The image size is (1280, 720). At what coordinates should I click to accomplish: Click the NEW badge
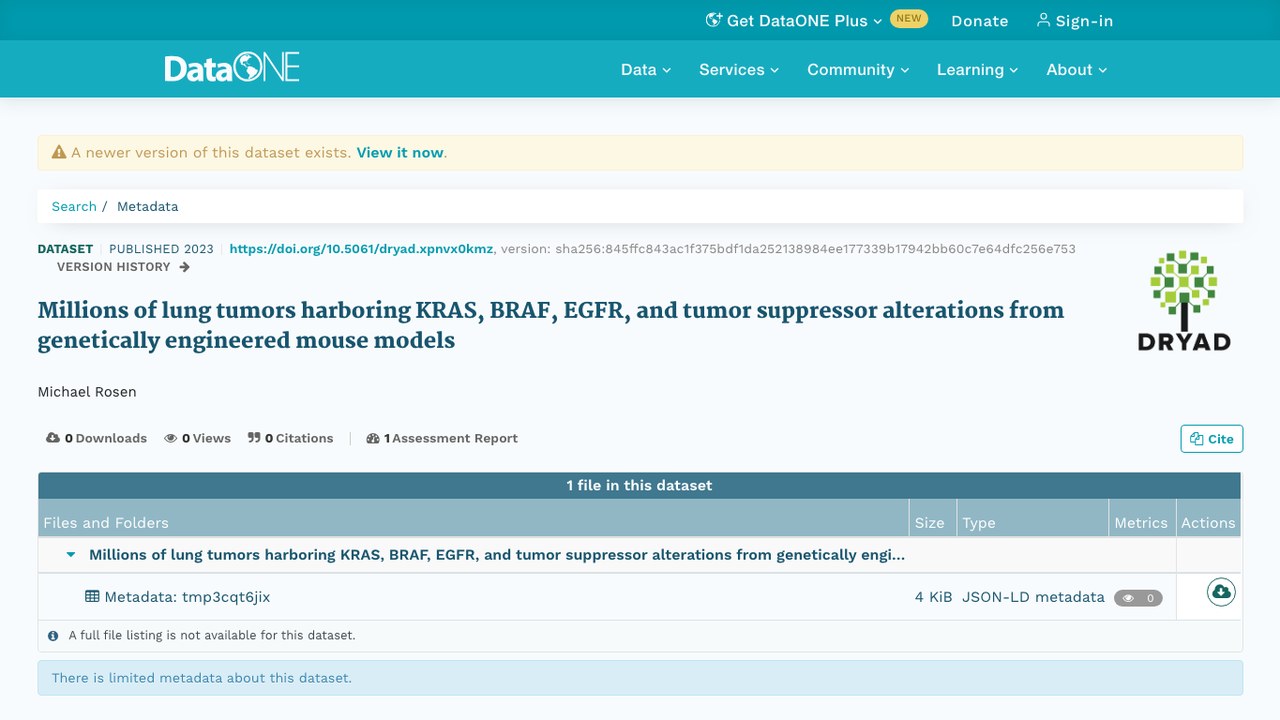[909, 19]
